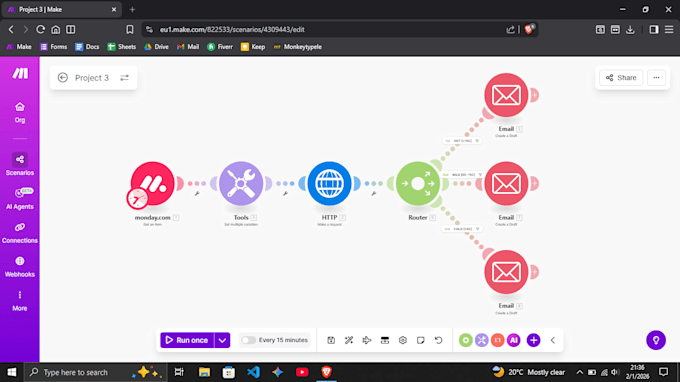Click the orange favorite module icon
This screenshot has height=382, width=680.
(497, 340)
